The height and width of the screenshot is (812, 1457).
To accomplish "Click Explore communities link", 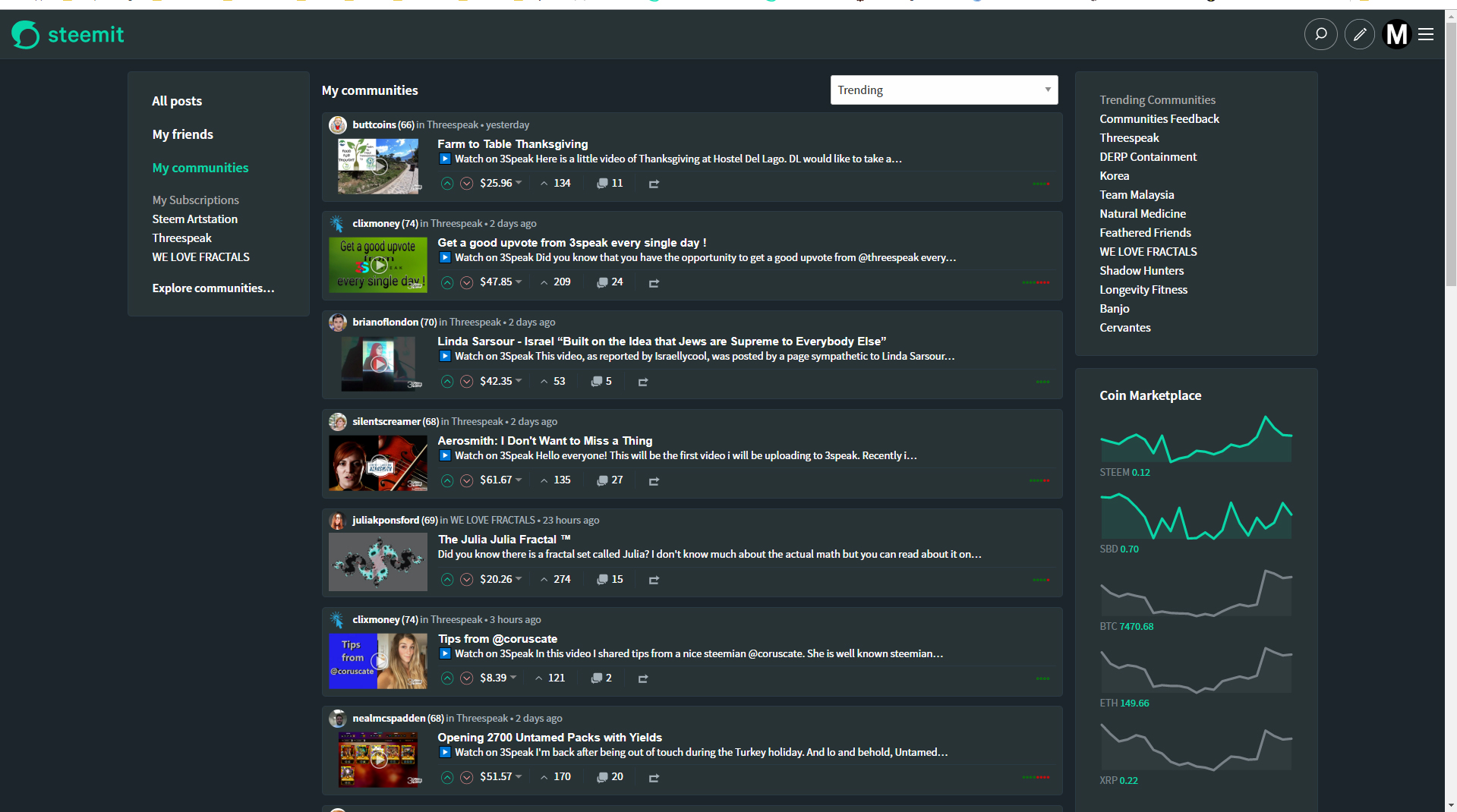I will tap(213, 288).
